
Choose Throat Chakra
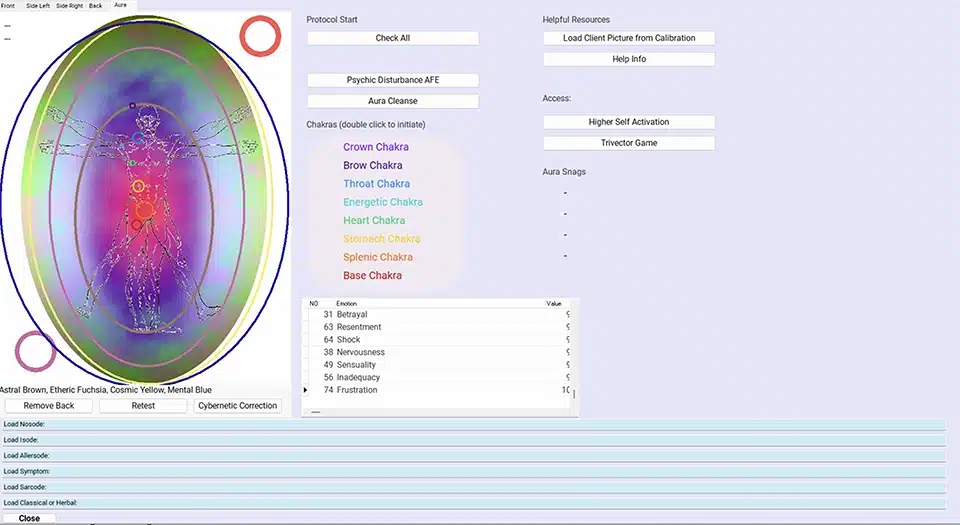pos(376,184)
